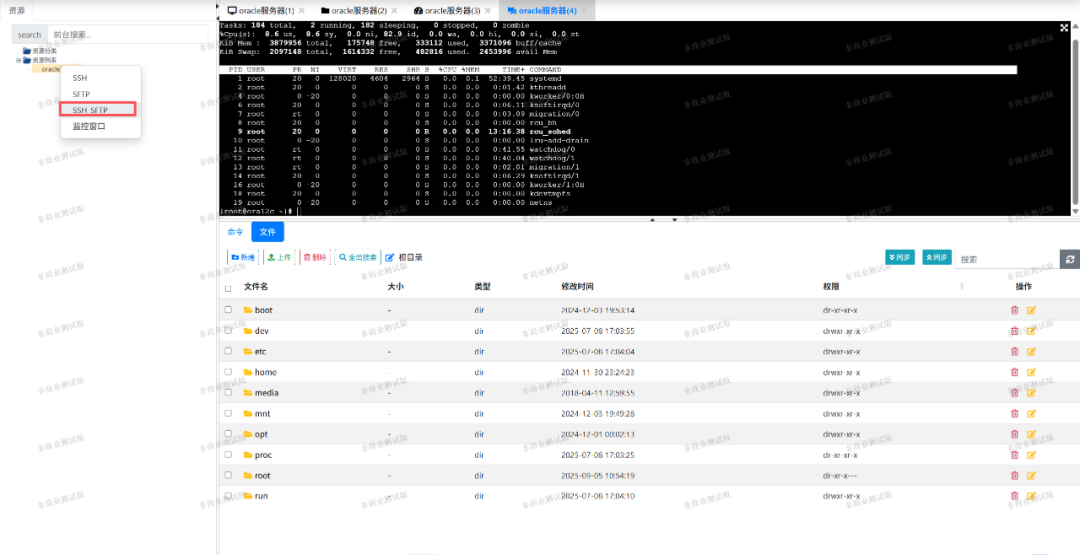Check the boot folder checkbox
This screenshot has height=555, width=1080.
click(x=228, y=310)
